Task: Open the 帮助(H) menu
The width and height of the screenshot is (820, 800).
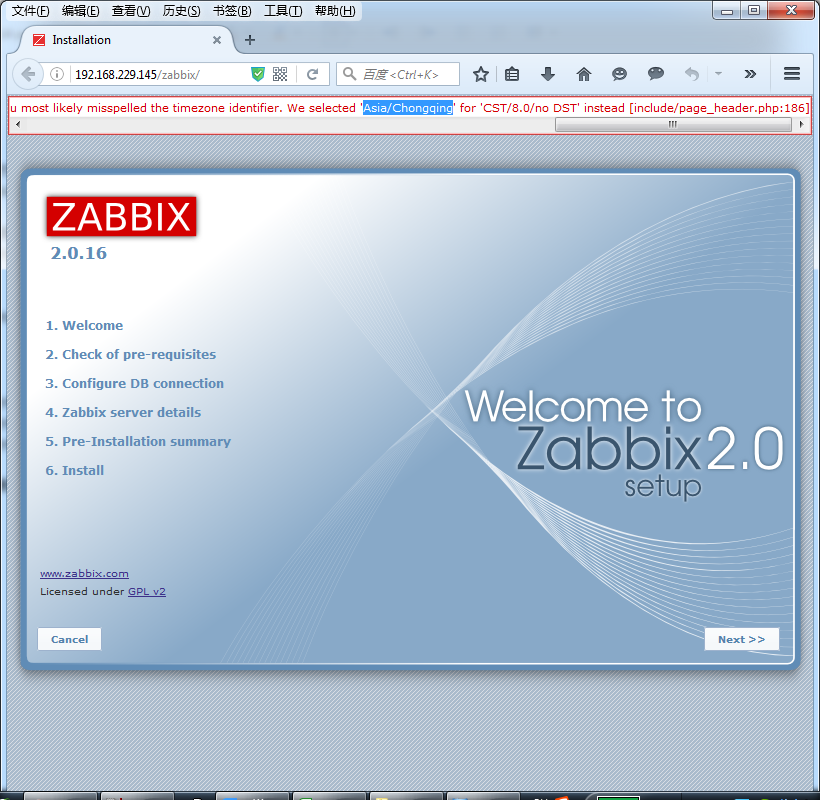Action: [335, 10]
